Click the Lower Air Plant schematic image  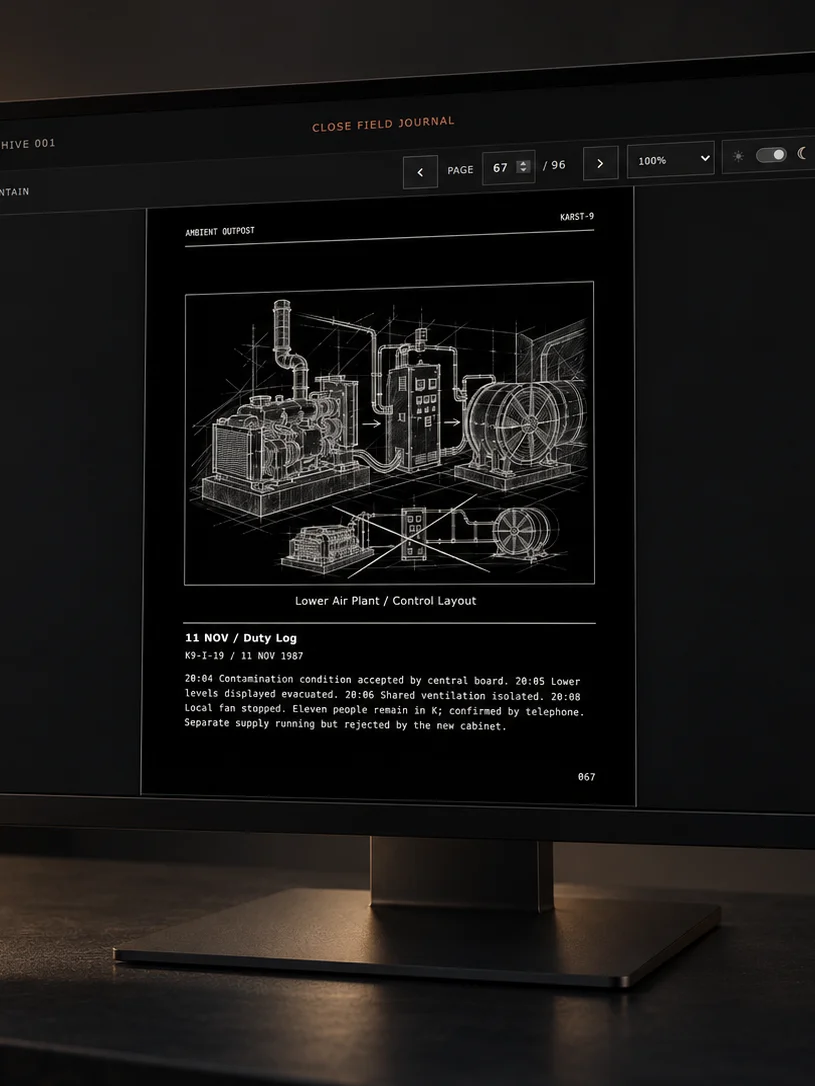[389, 433]
